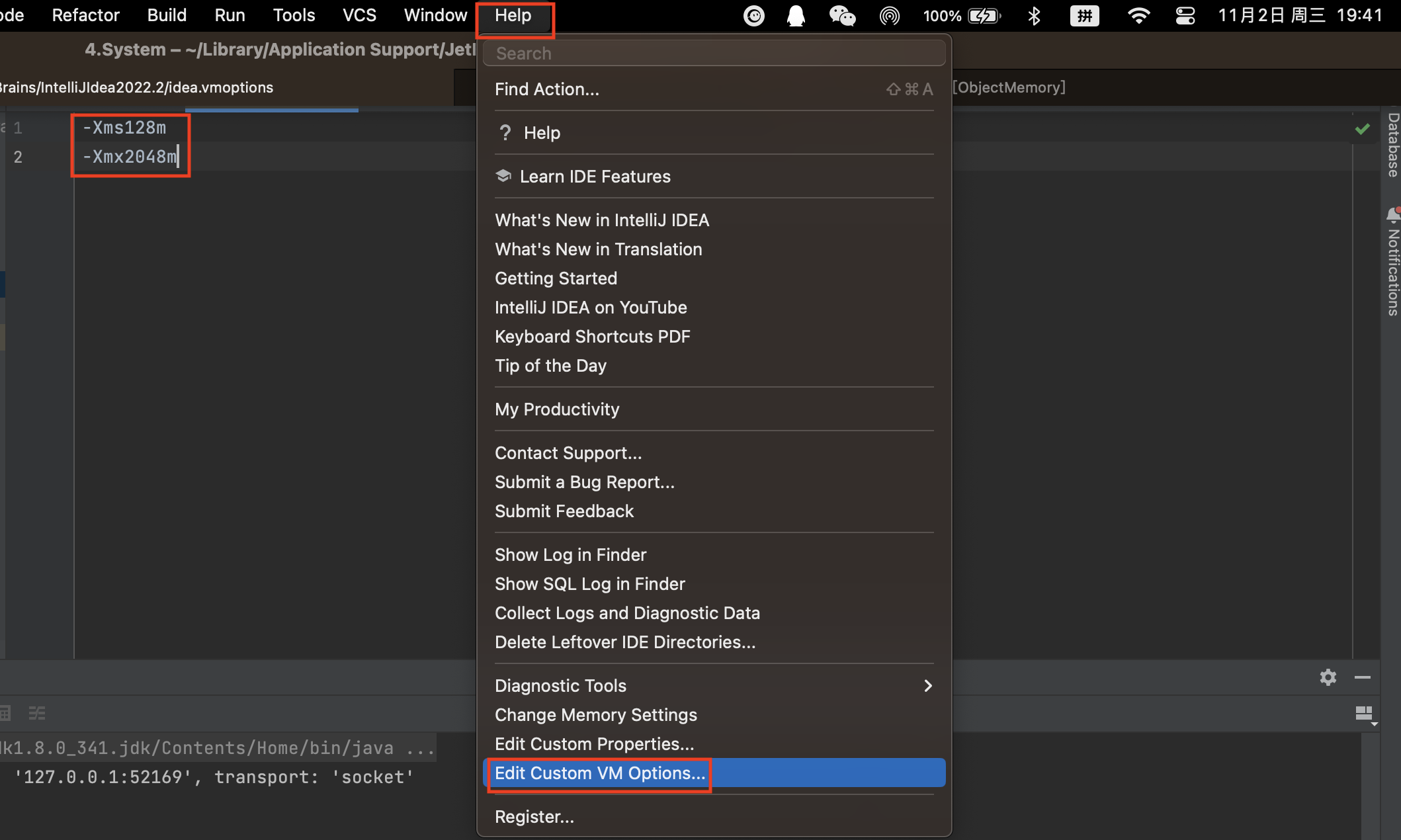Click the table layout icon in debug toolbar
Image resolution: width=1401 pixels, height=840 pixels.
[5, 713]
